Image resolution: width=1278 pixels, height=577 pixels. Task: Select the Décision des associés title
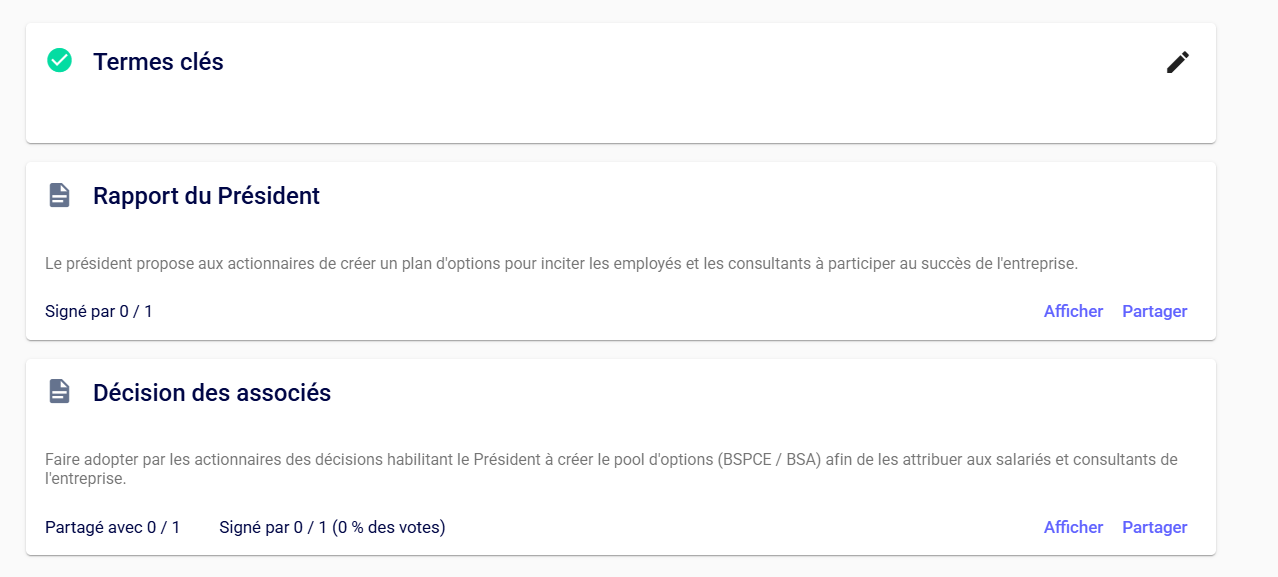tap(212, 393)
